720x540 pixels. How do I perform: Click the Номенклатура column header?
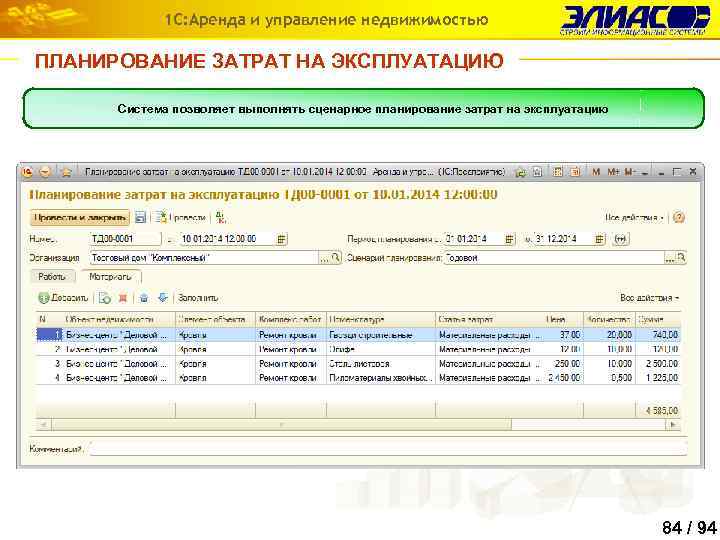(381, 320)
